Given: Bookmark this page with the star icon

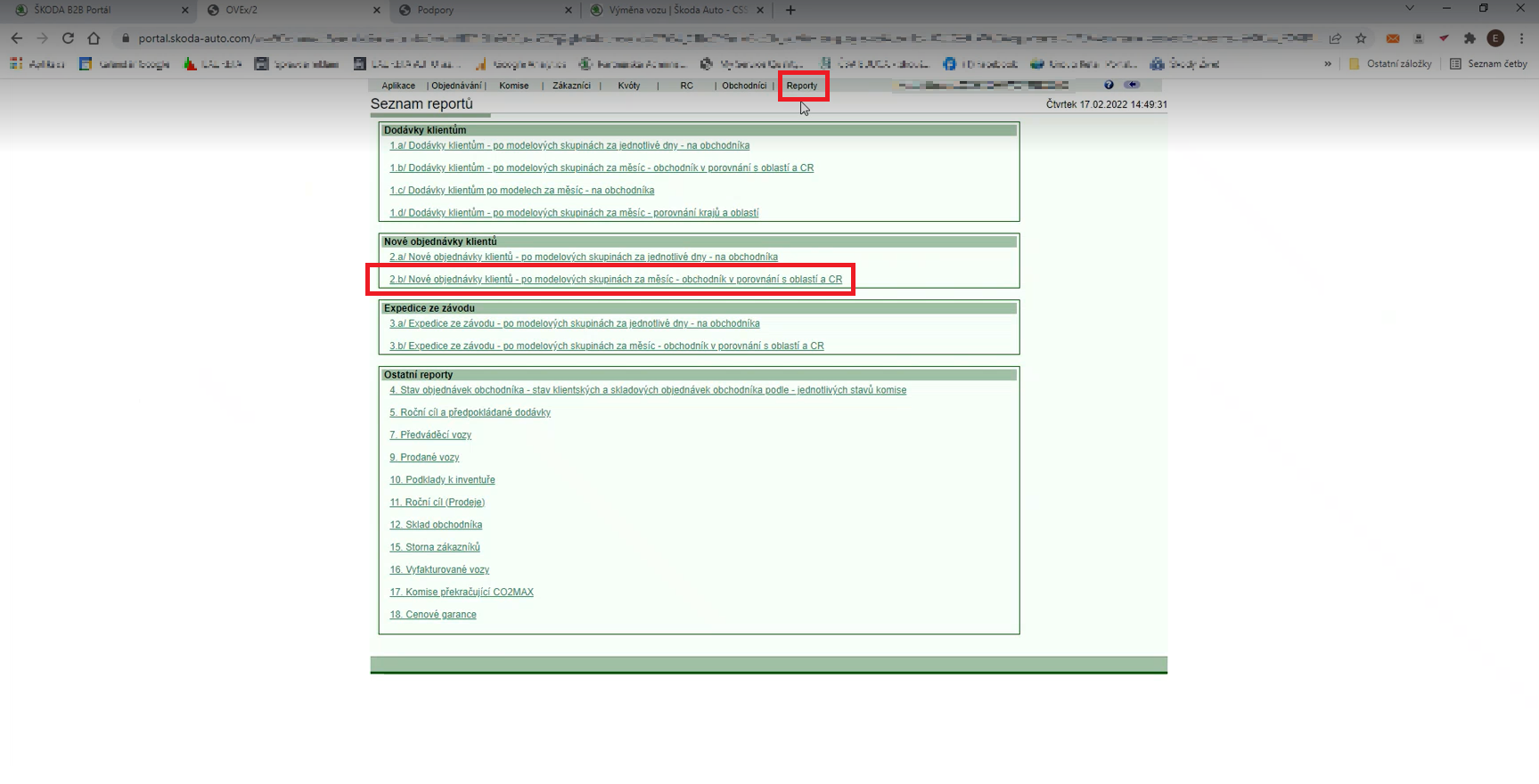Looking at the screenshot, I should coord(1361,38).
